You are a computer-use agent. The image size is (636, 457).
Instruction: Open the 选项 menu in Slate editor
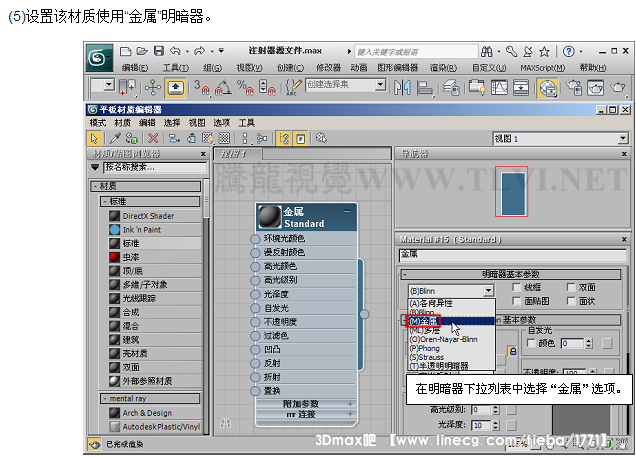click(x=221, y=123)
